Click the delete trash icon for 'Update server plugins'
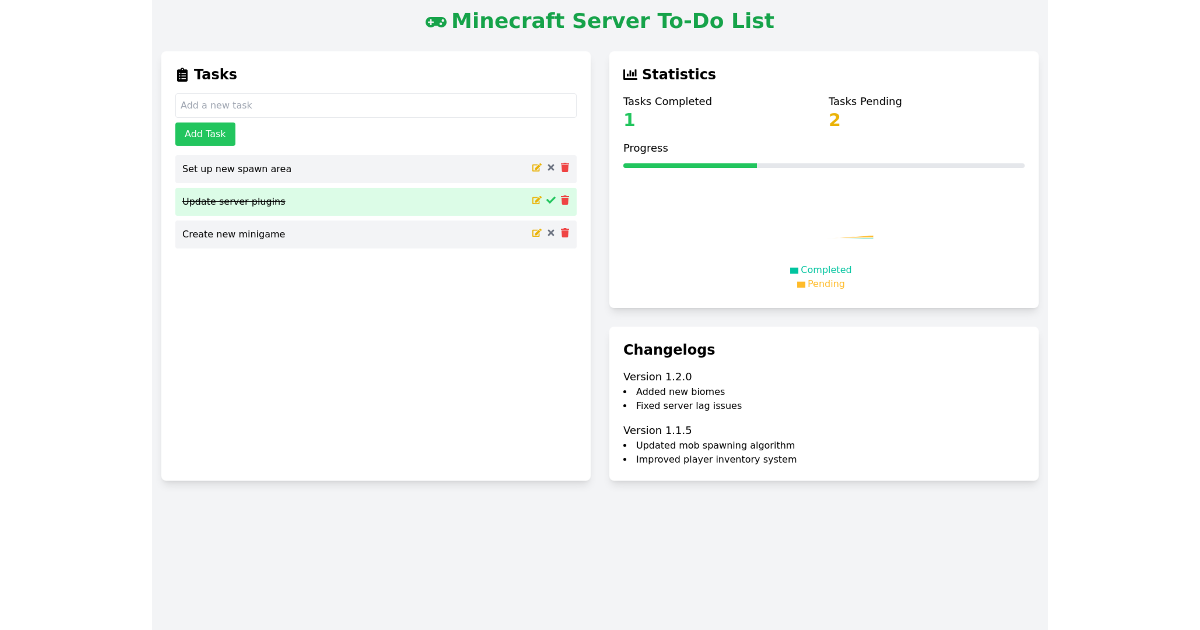The image size is (1200, 630). [564, 200]
